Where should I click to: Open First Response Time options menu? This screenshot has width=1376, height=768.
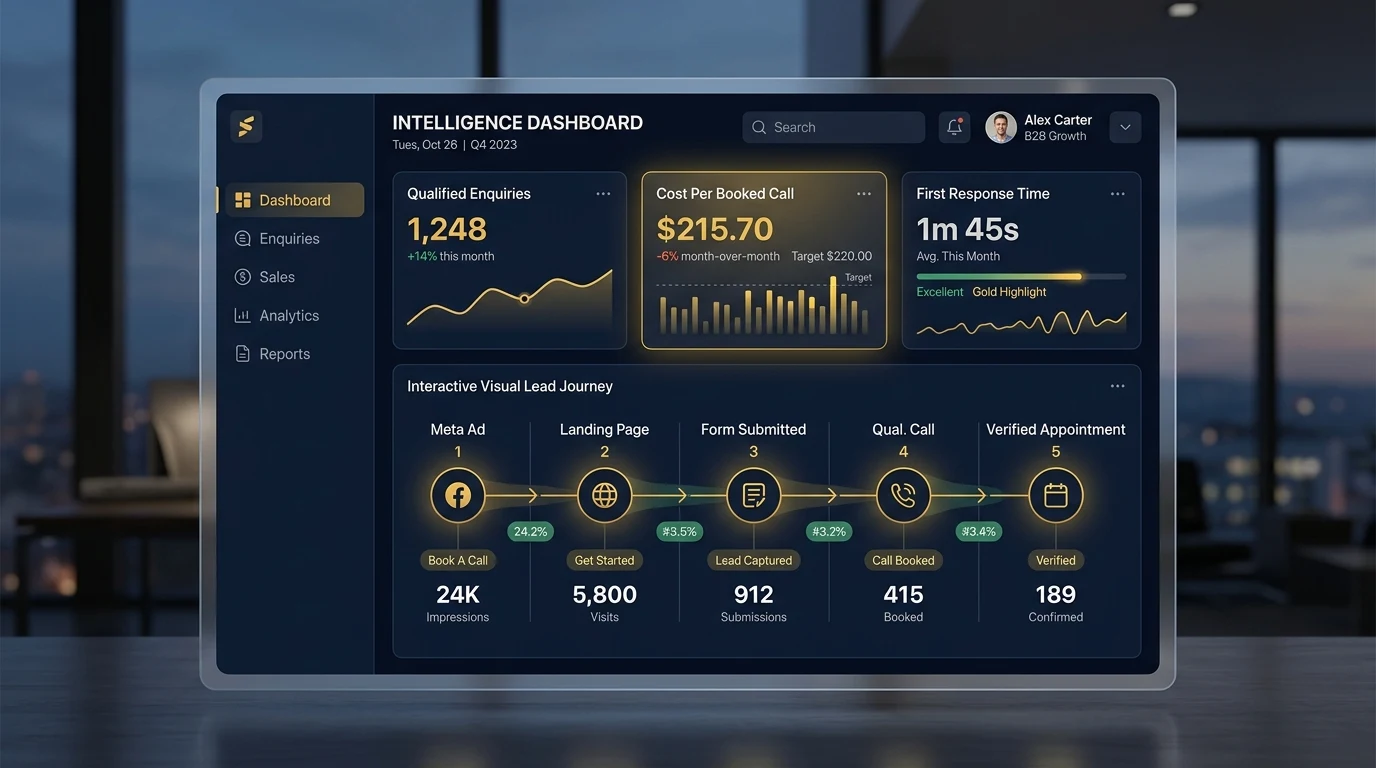pos(1118,194)
